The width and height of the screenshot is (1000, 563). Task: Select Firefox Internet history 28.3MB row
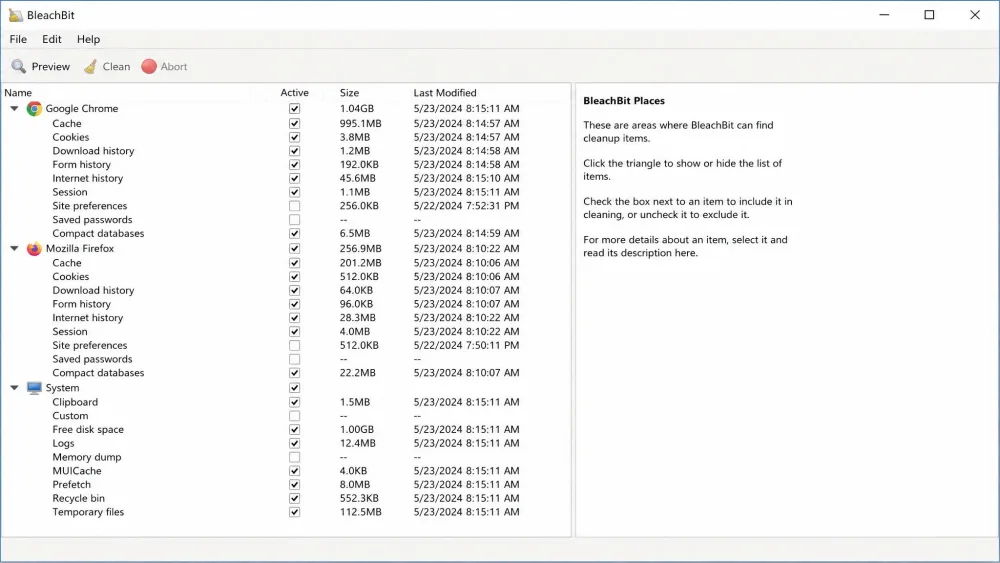tap(286, 318)
